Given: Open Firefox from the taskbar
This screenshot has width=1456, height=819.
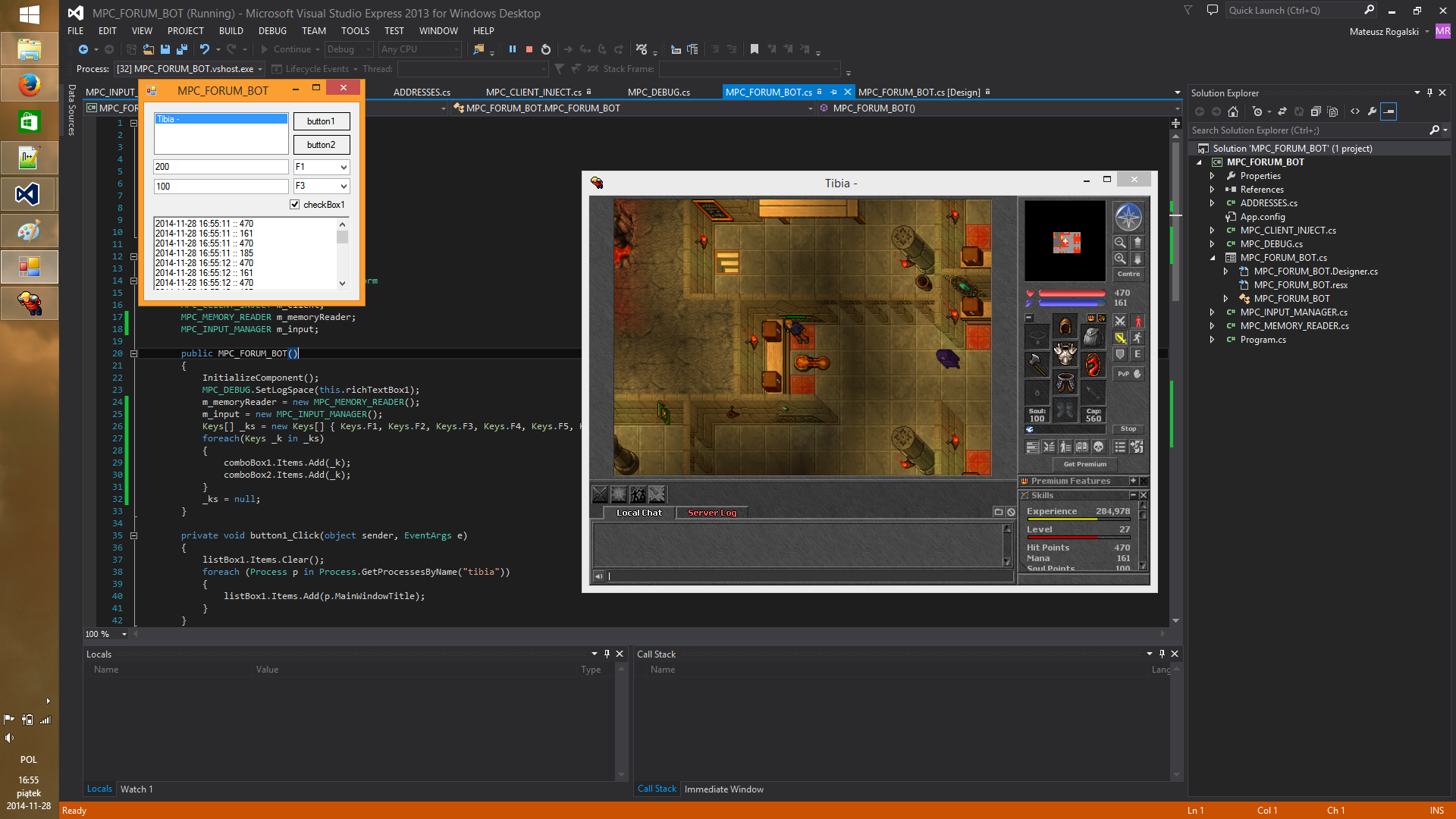Looking at the screenshot, I should coord(29,85).
